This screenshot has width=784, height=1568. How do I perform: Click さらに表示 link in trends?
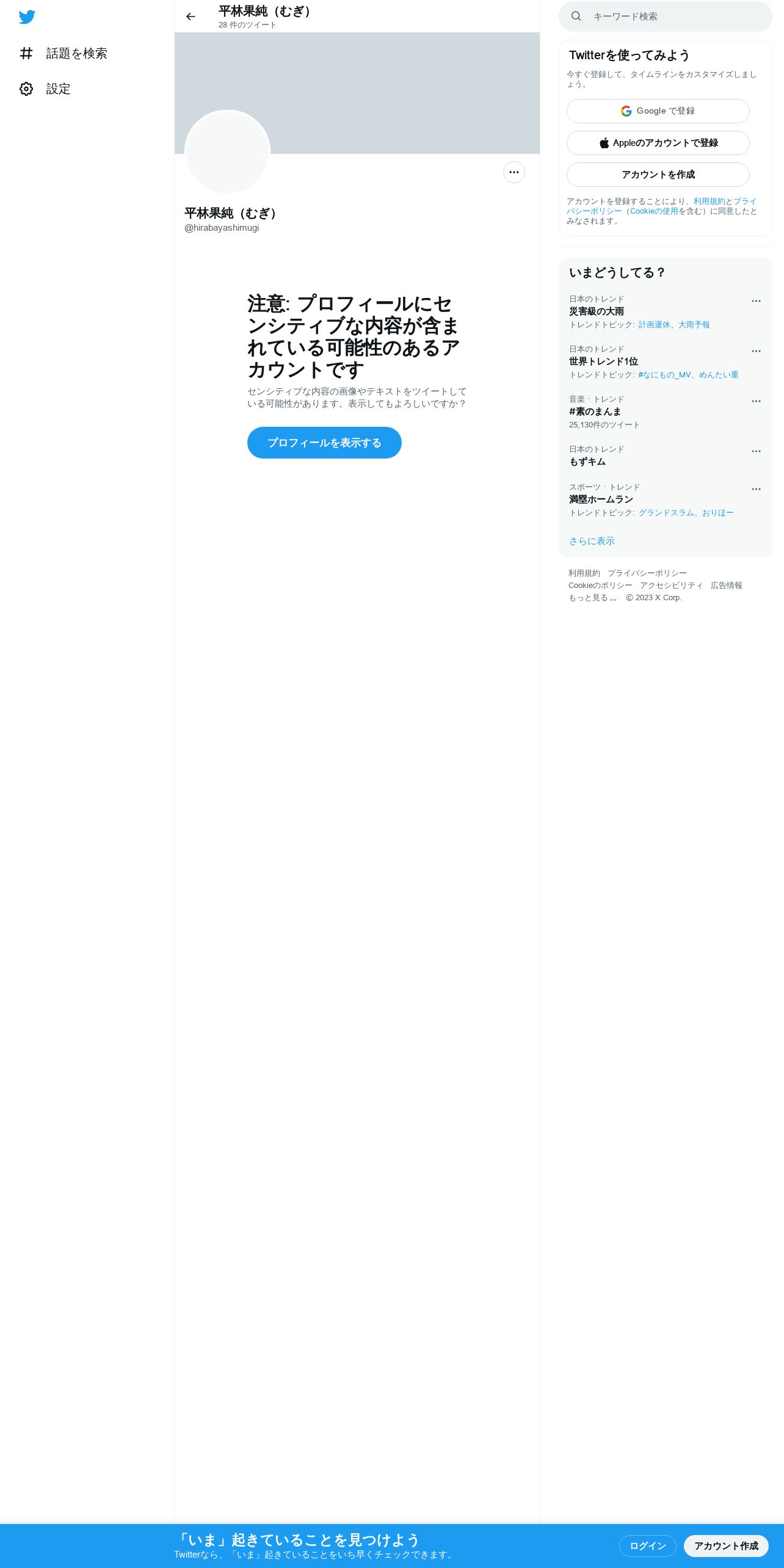tap(592, 541)
